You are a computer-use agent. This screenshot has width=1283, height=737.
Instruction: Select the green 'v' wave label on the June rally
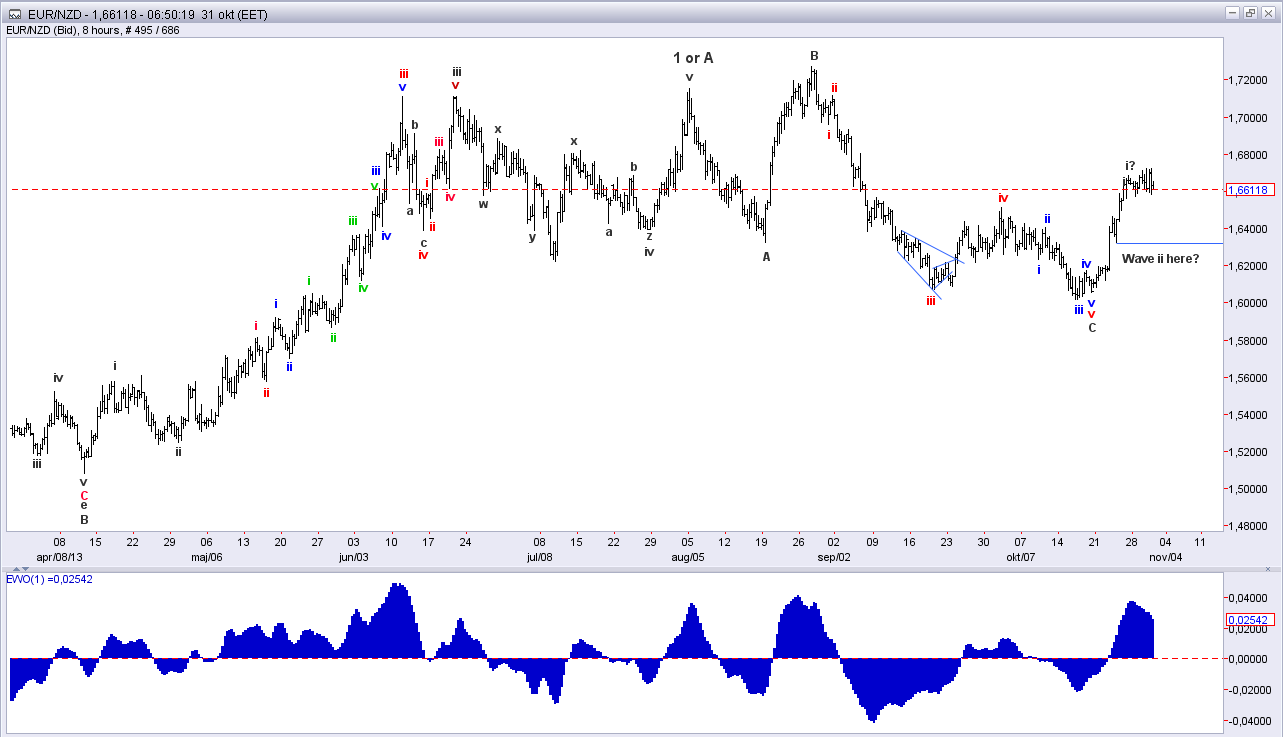point(372,186)
